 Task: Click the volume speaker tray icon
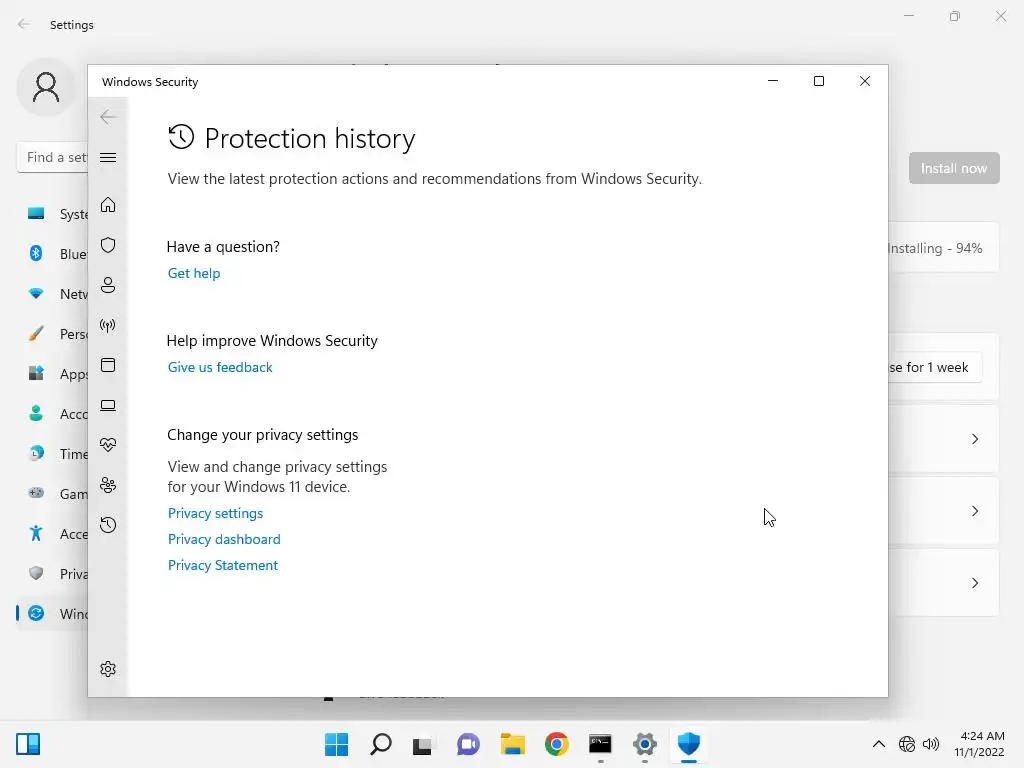931,744
